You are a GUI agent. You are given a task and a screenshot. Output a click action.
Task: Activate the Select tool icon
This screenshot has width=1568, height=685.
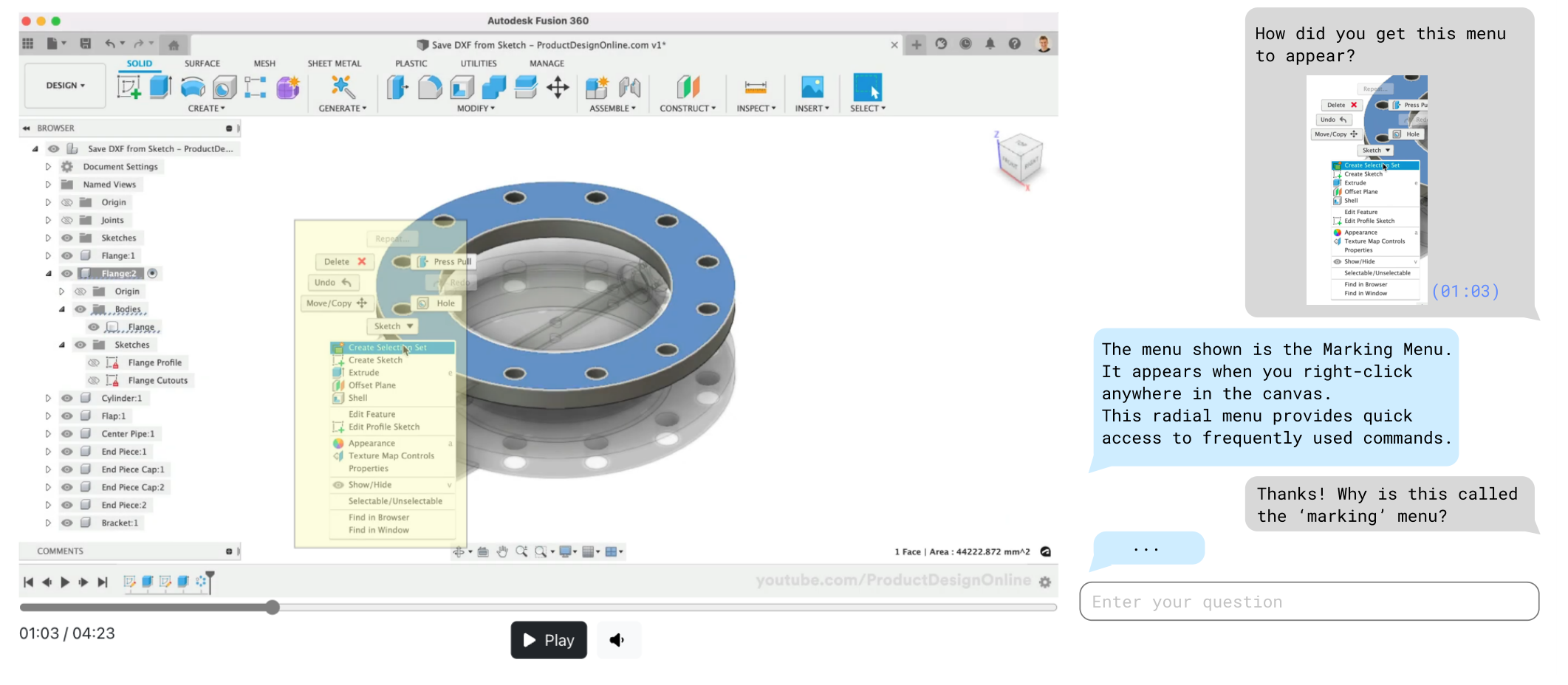click(867, 87)
